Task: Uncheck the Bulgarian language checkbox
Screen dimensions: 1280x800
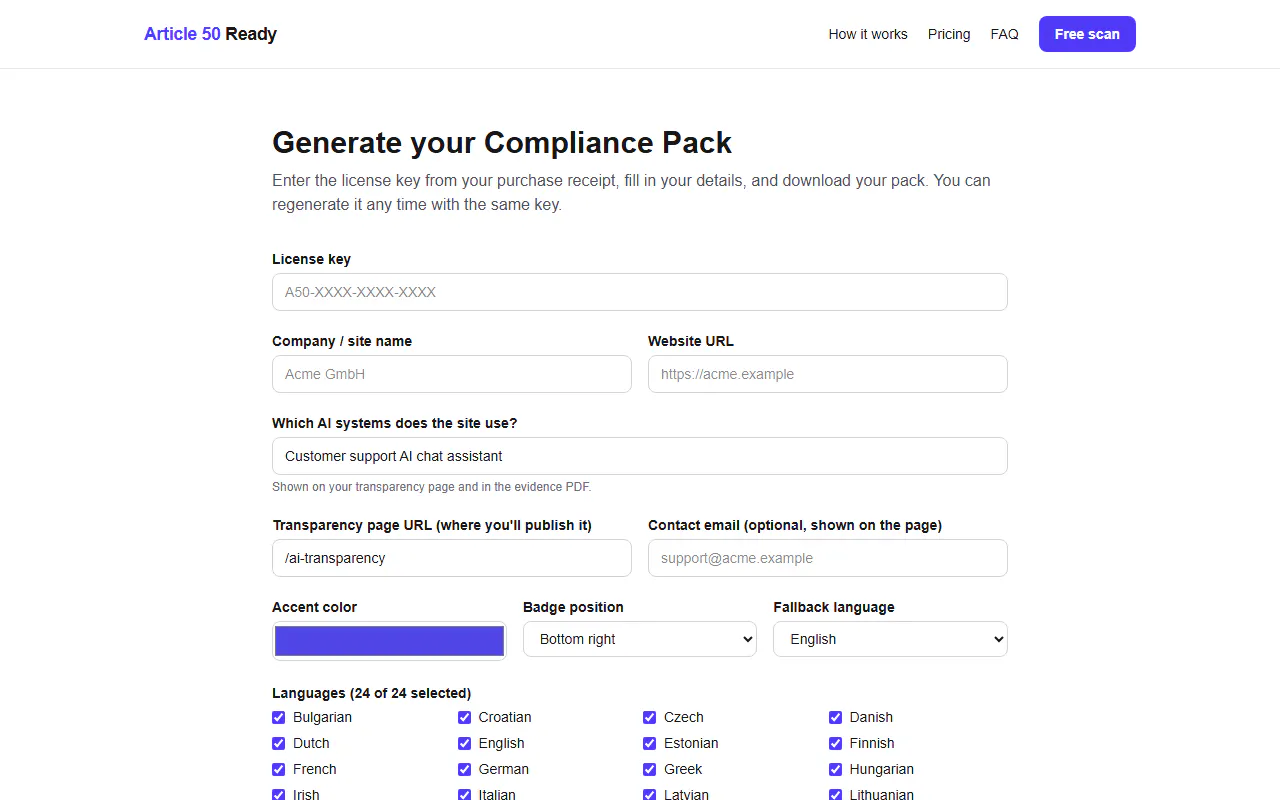Action: 279,717
